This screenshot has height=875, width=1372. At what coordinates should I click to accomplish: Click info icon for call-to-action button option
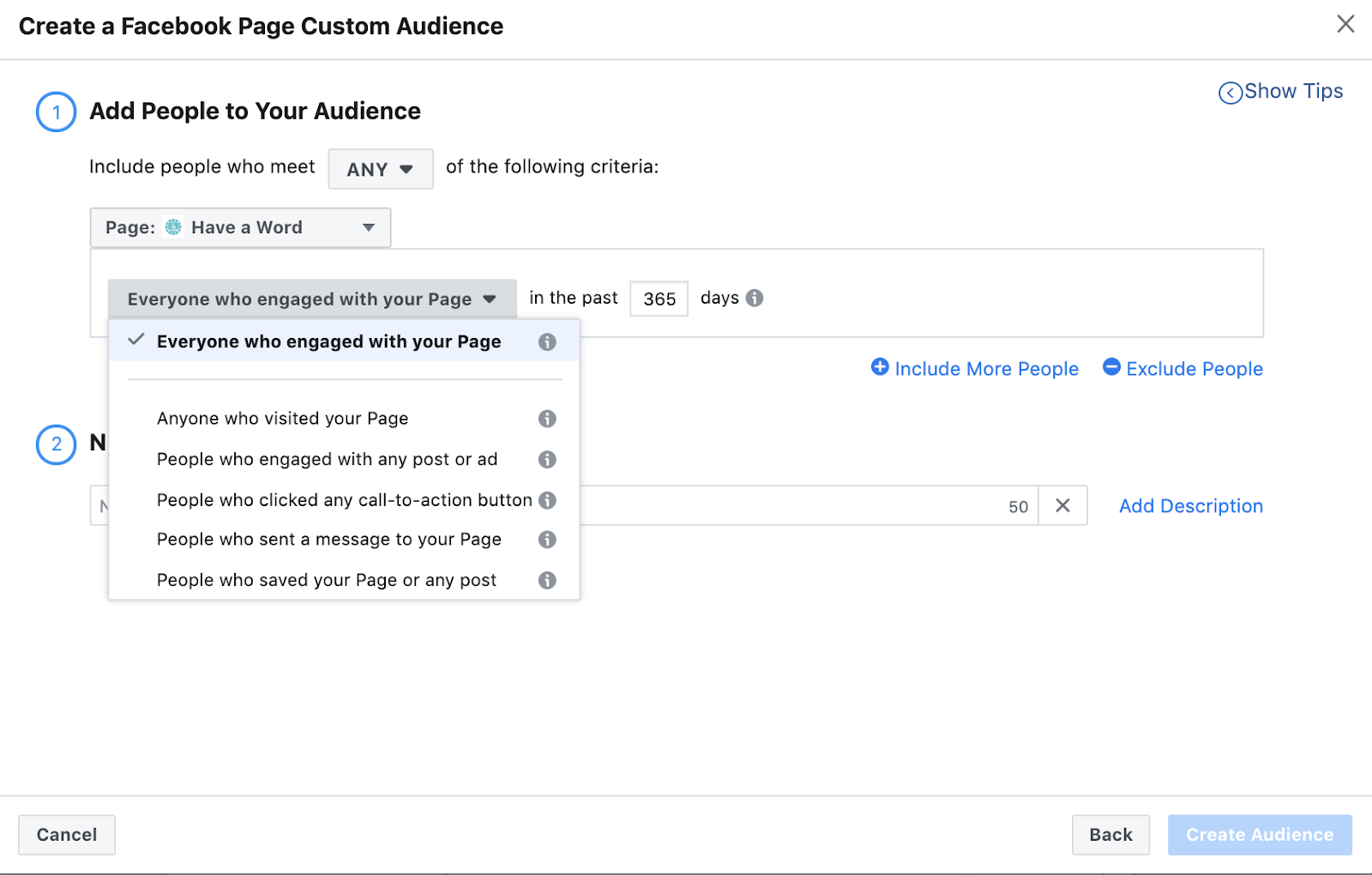tap(547, 500)
